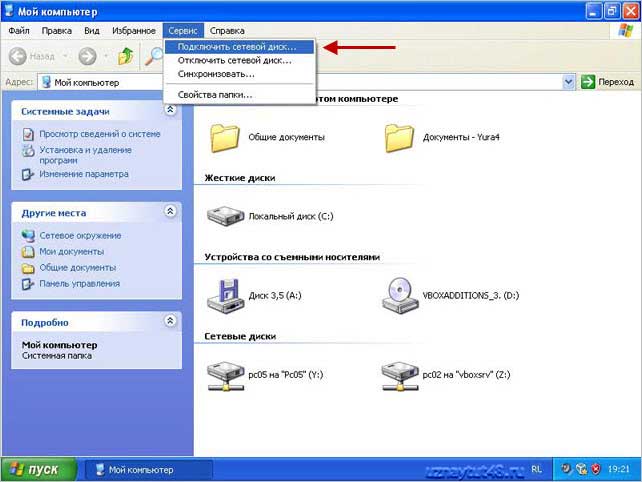Select network drive pc02 на "vboxsrv" (Z:) icon
The height and width of the screenshot is (482, 642).
(400, 375)
